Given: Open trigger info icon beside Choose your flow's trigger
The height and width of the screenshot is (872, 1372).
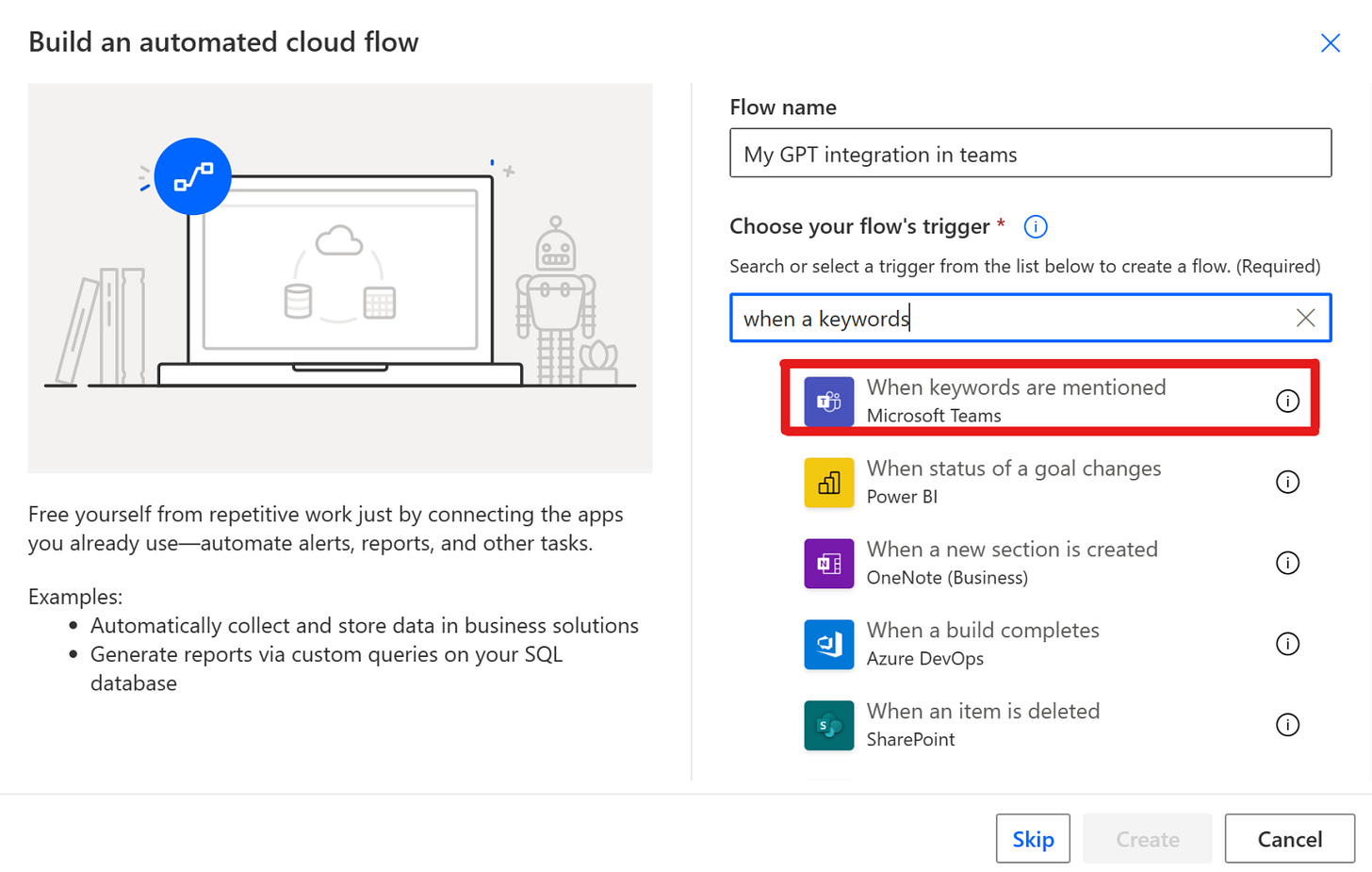Looking at the screenshot, I should [x=1035, y=227].
